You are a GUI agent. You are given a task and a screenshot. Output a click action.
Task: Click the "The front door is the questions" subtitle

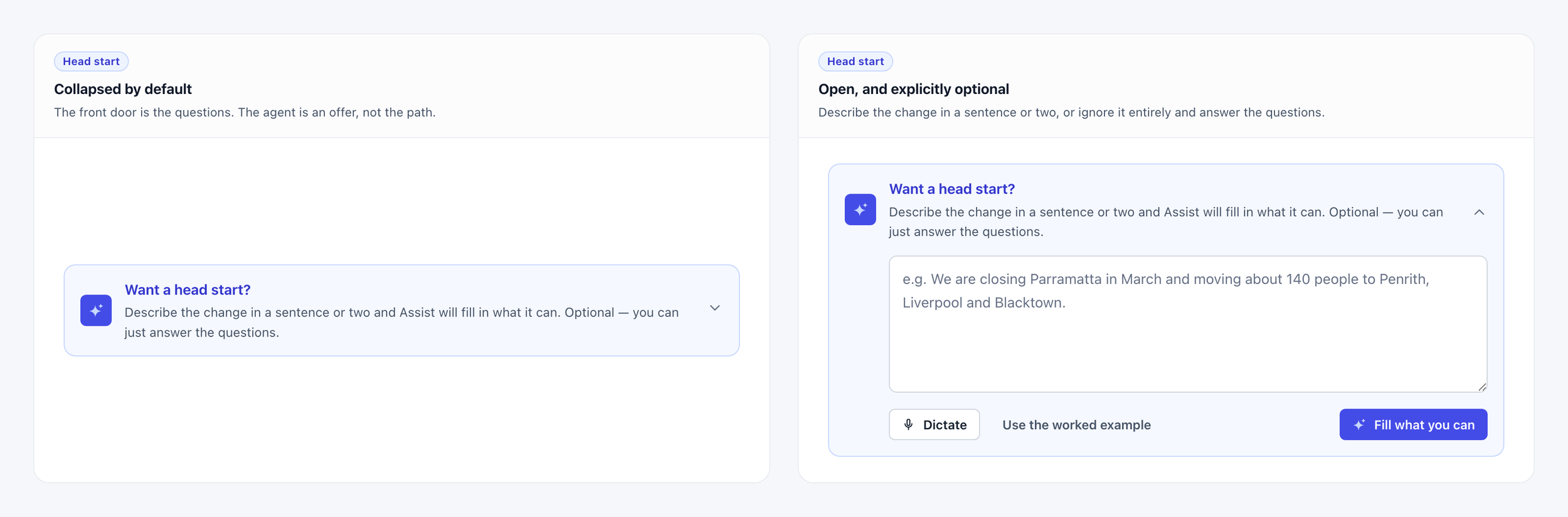point(245,112)
